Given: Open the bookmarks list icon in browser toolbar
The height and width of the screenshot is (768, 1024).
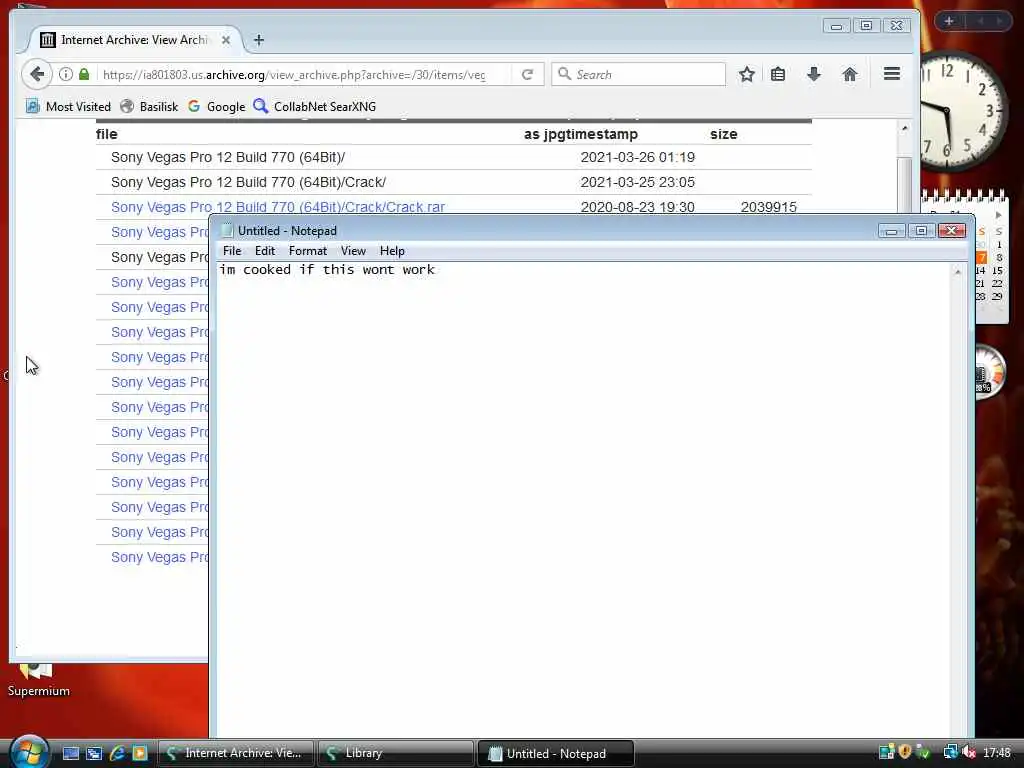Looking at the screenshot, I should 778,74.
